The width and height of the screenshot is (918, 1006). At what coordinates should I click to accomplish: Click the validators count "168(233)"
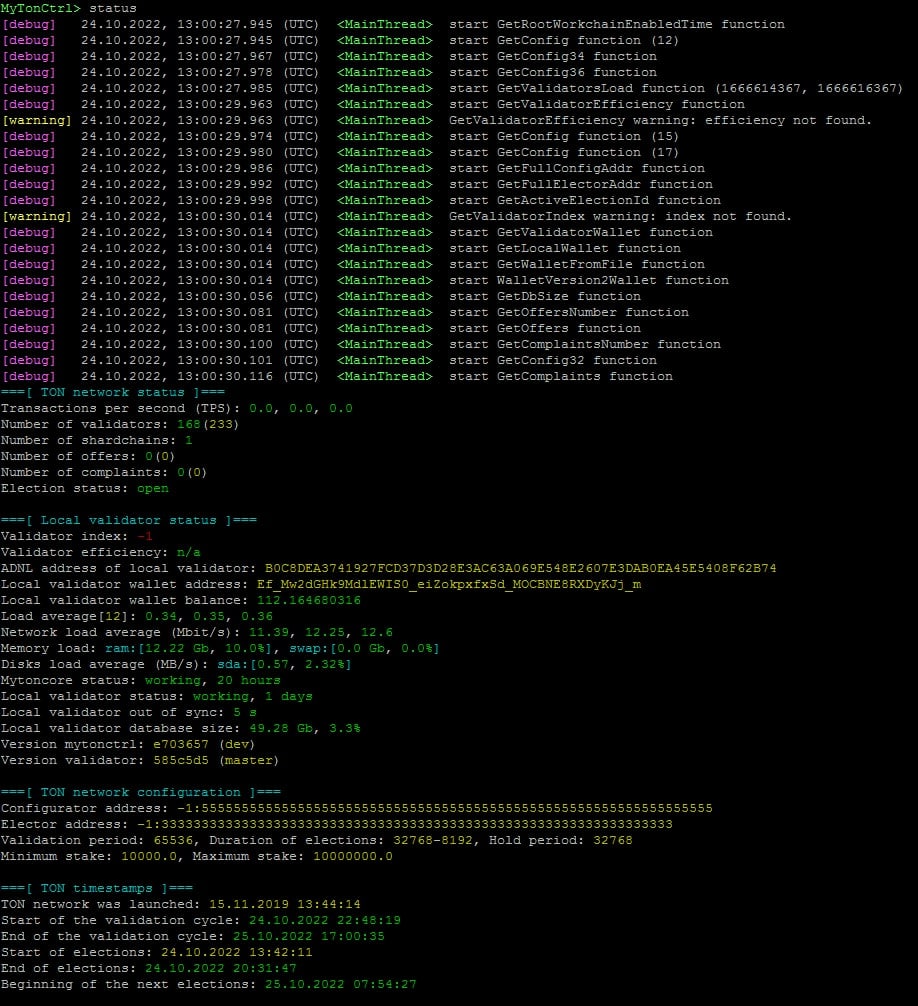(208, 425)
